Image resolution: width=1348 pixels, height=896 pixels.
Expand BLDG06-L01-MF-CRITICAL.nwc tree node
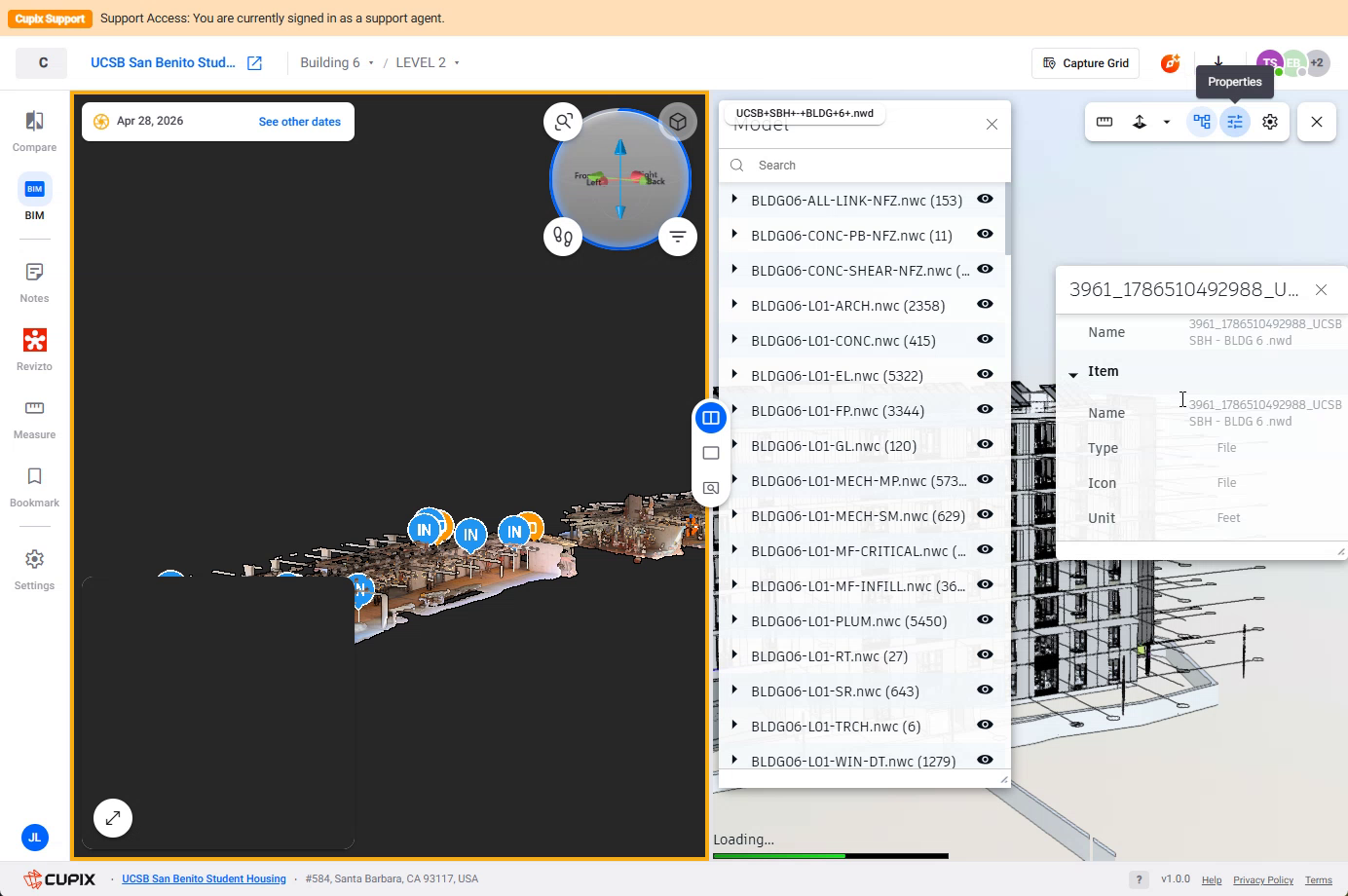(x=734, y=549)
